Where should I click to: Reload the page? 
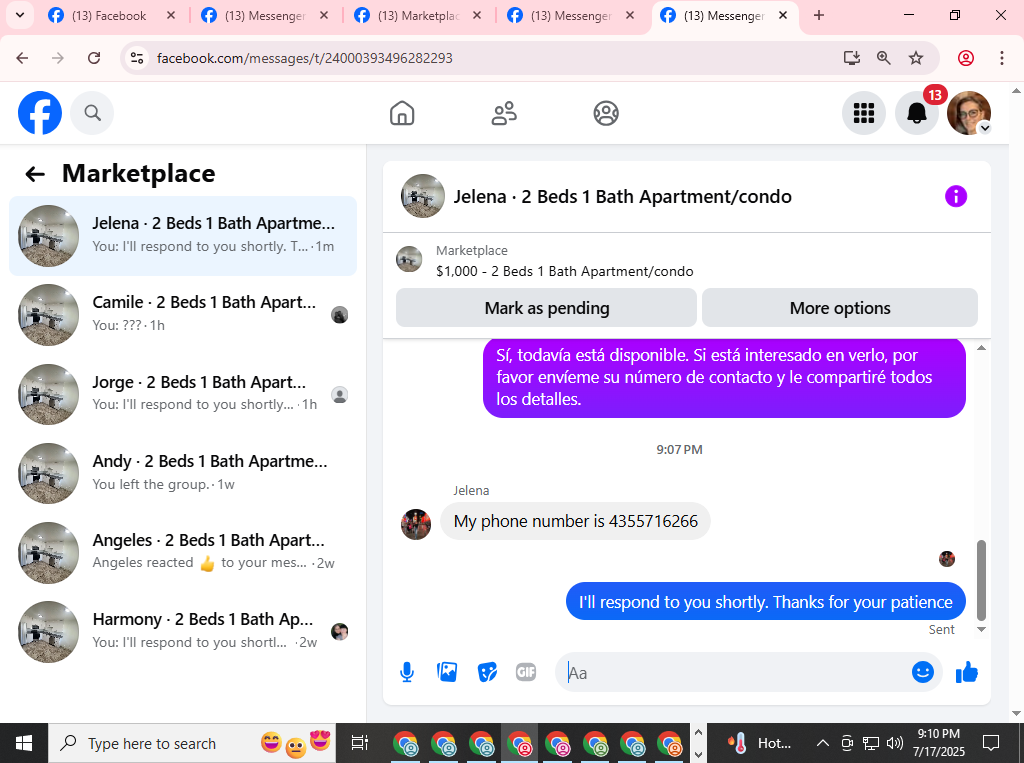click(x=94, y=58)
